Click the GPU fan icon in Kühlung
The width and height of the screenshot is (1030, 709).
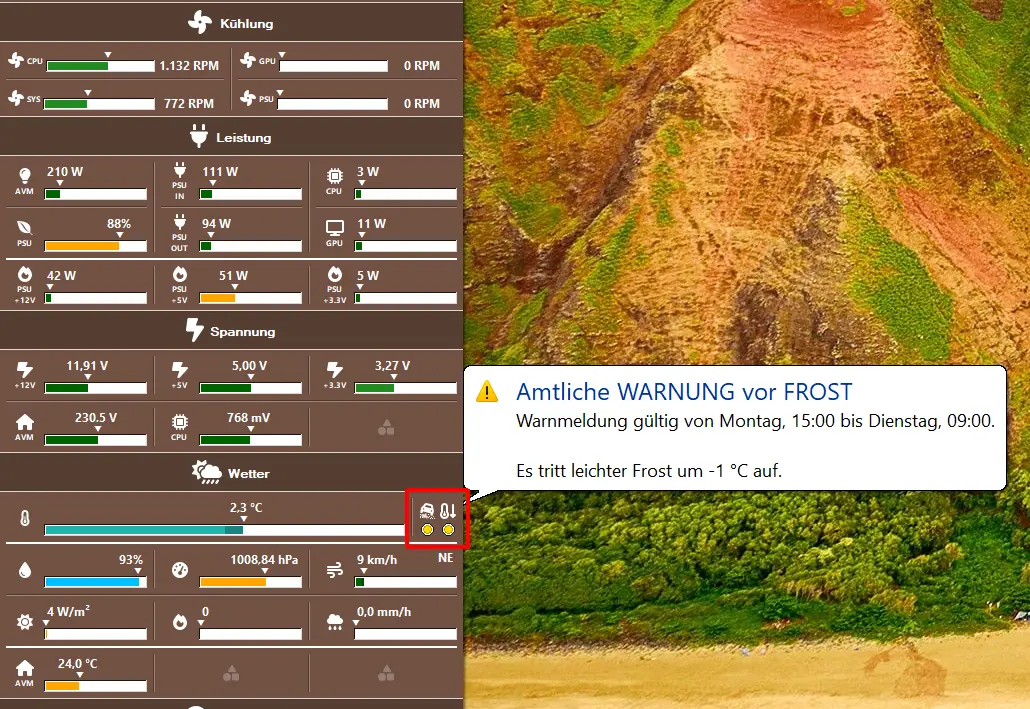pyautogui.click(x=248, y=60)
